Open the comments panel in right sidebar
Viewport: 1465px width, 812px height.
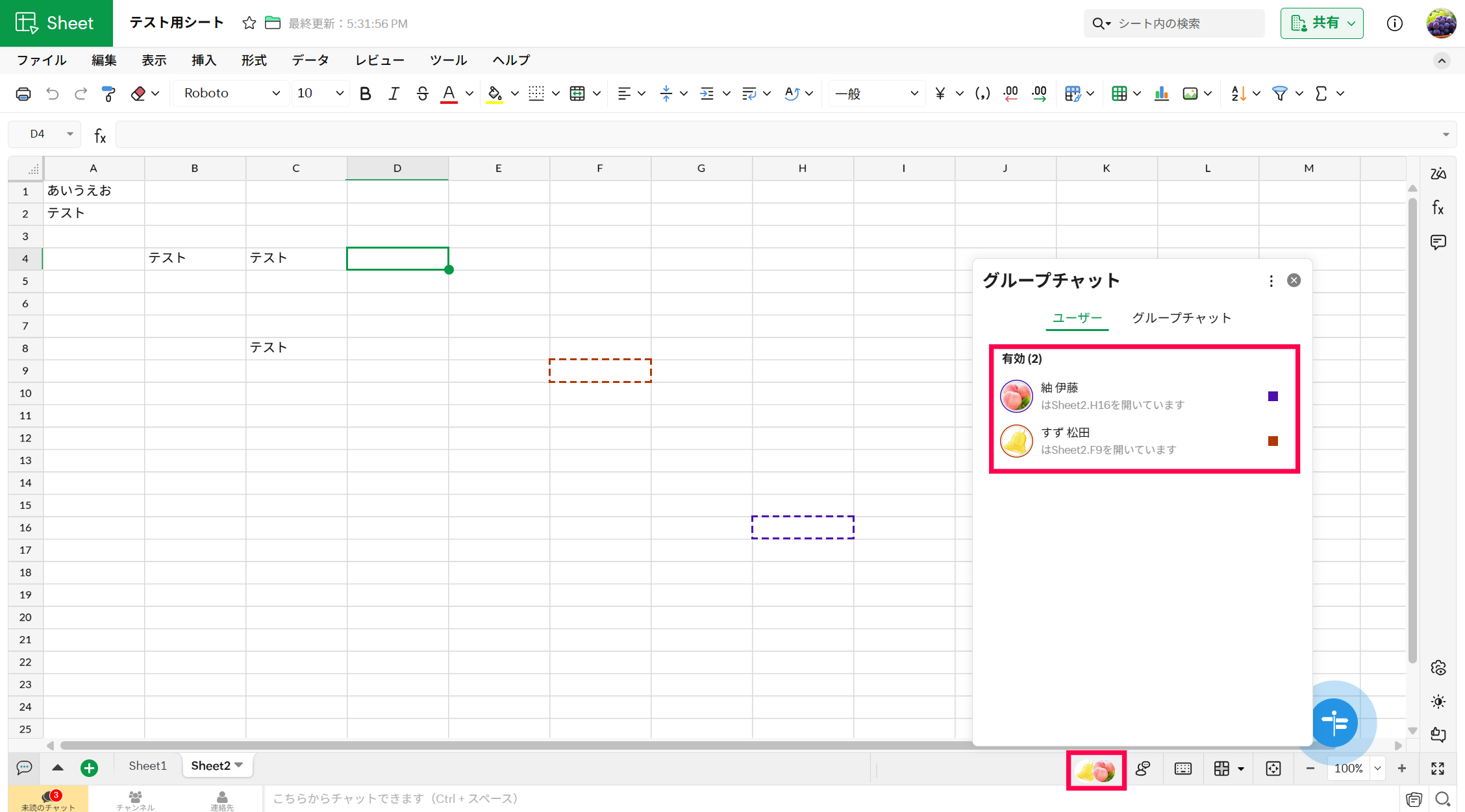[1438, 242]
